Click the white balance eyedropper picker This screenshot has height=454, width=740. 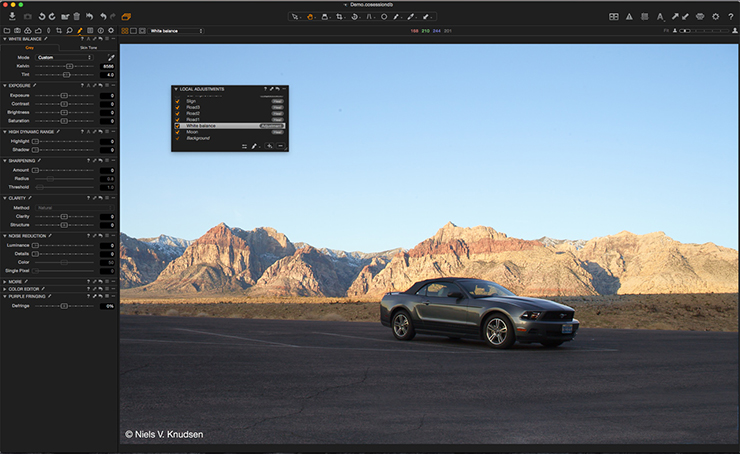coord(111,58)
